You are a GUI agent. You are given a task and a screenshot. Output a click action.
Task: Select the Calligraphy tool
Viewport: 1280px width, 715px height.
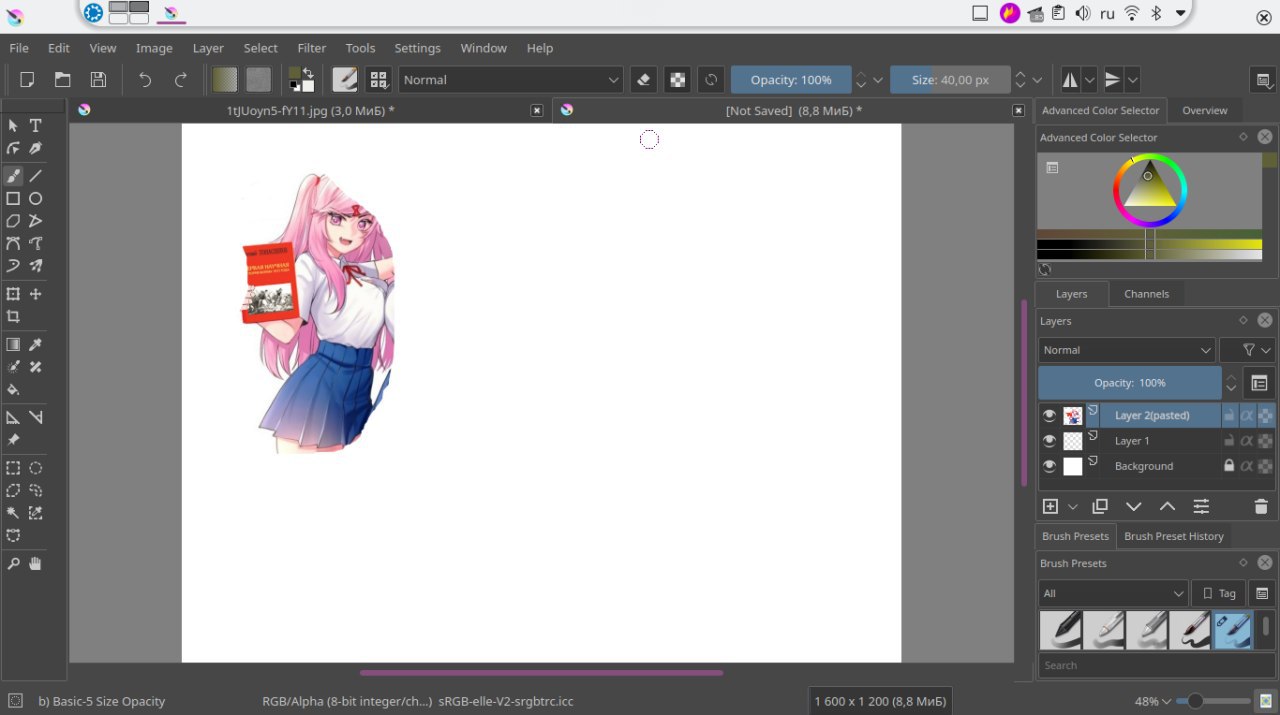(35, 148)
